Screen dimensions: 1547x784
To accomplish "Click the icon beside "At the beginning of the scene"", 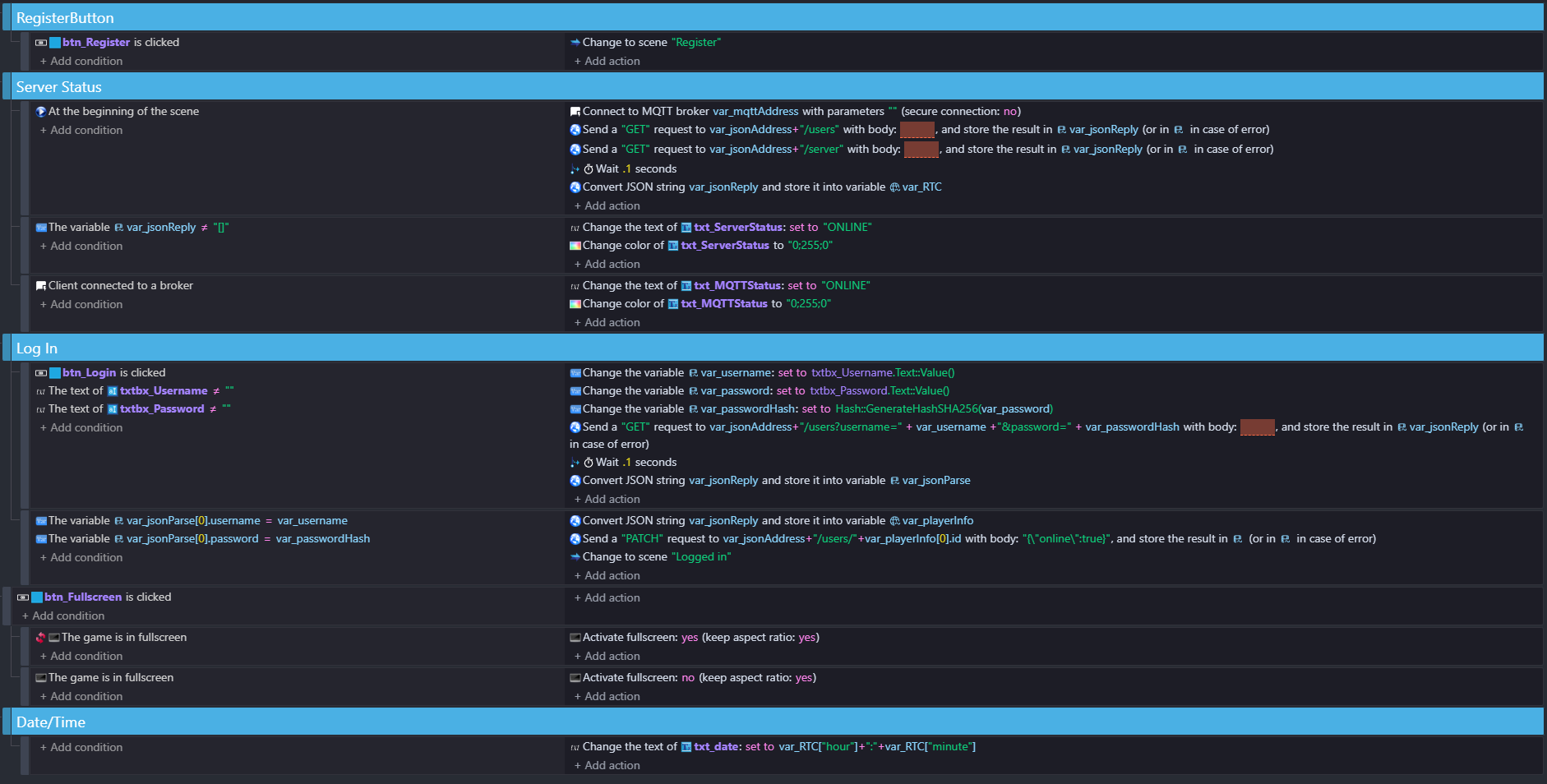I will pyautogui.click(x=41, y=112).
